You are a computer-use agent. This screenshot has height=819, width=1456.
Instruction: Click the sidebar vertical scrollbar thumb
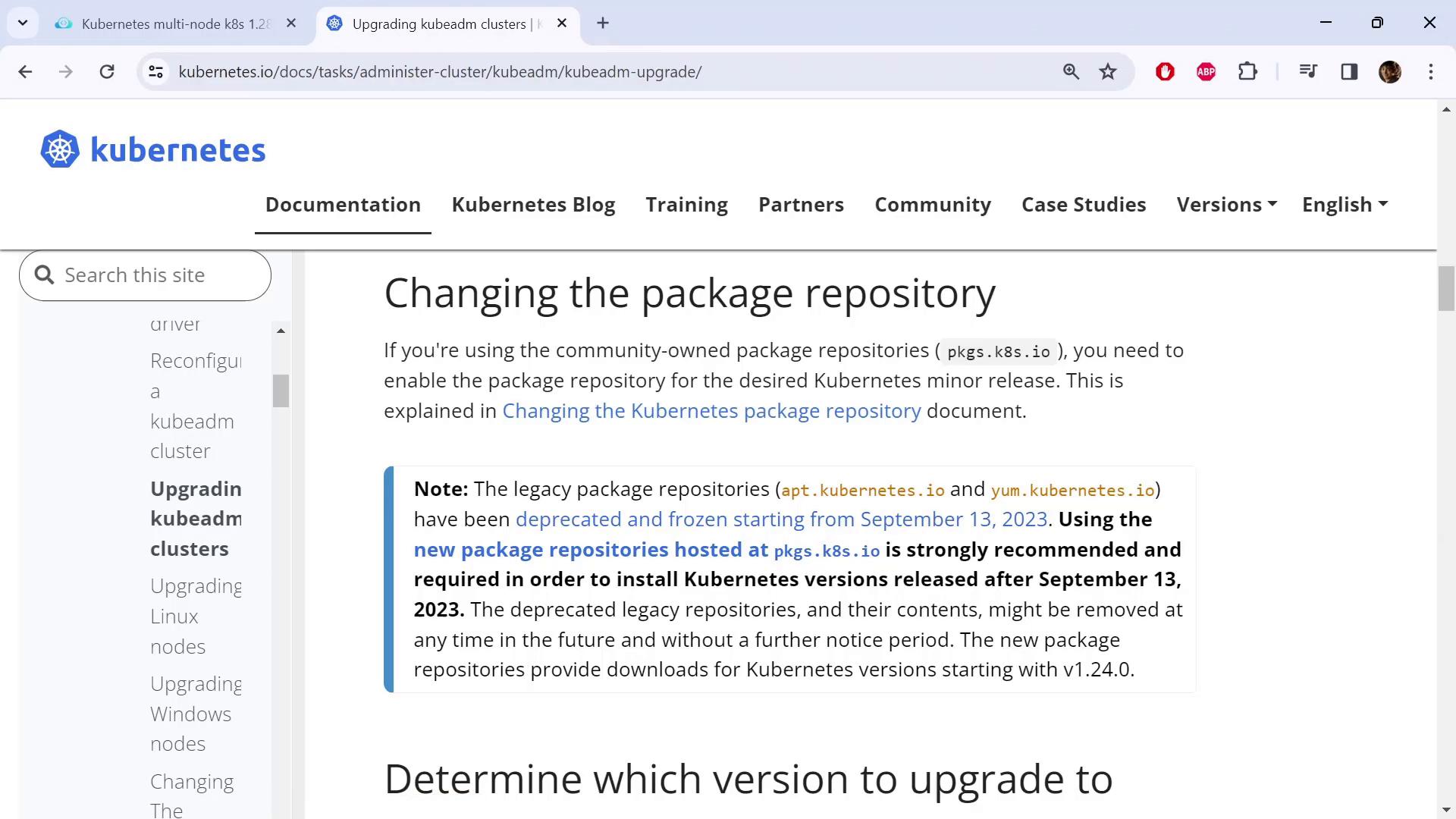[x=281, y=391]
